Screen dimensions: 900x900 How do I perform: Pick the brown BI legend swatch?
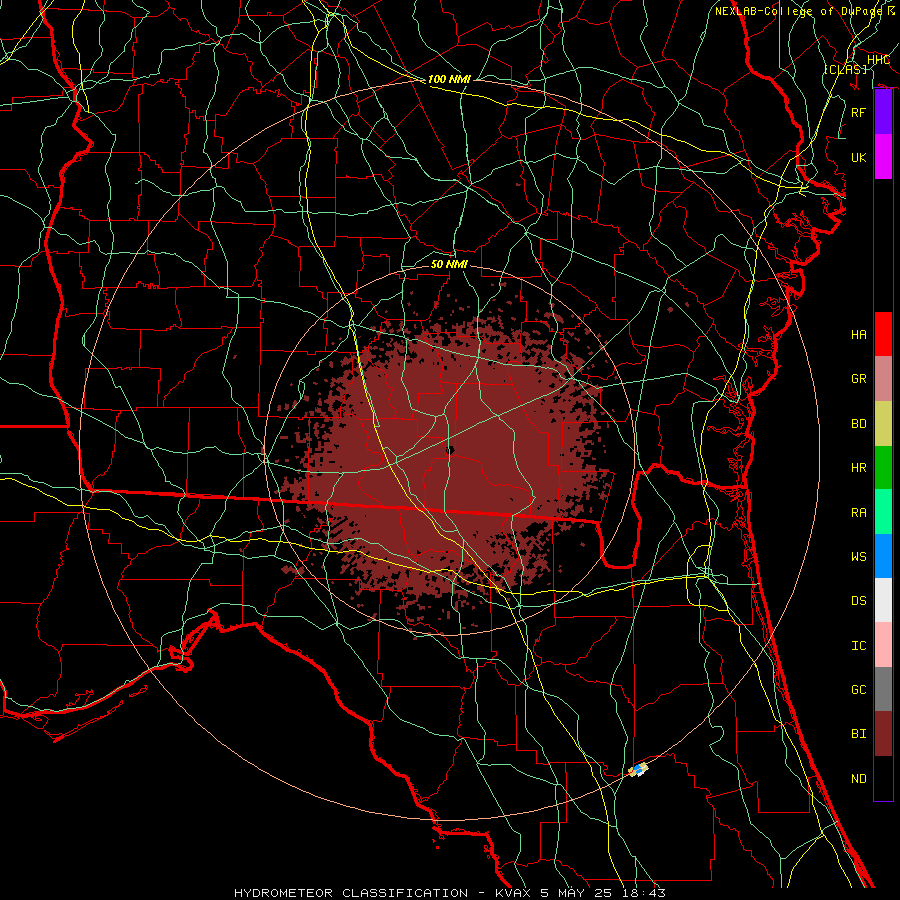tap(883, 734)
